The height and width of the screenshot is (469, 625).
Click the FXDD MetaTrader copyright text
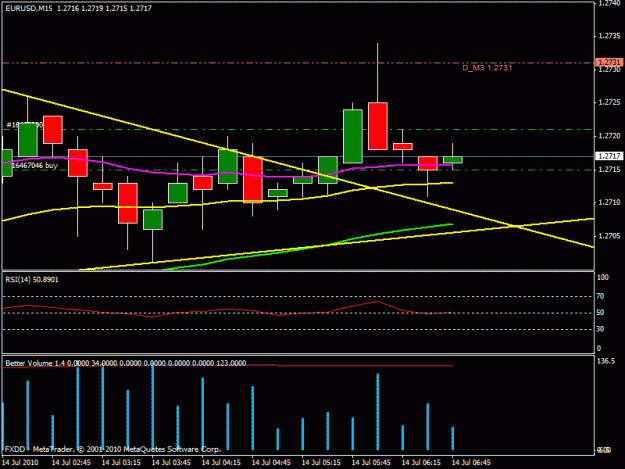[x=112, y=449]
